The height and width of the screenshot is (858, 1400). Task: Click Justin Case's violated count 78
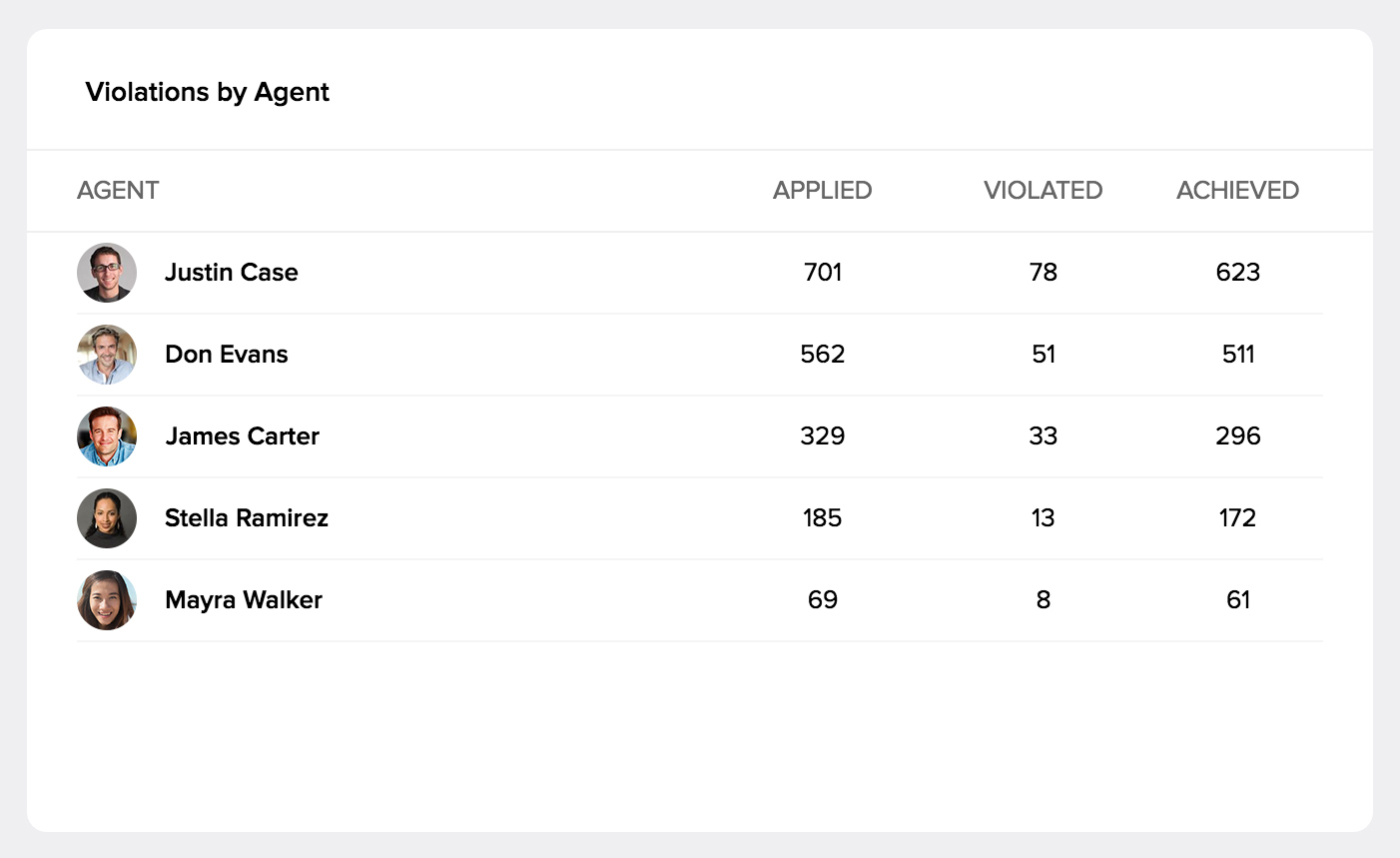pyautogui.click(x=1043, y=273)
